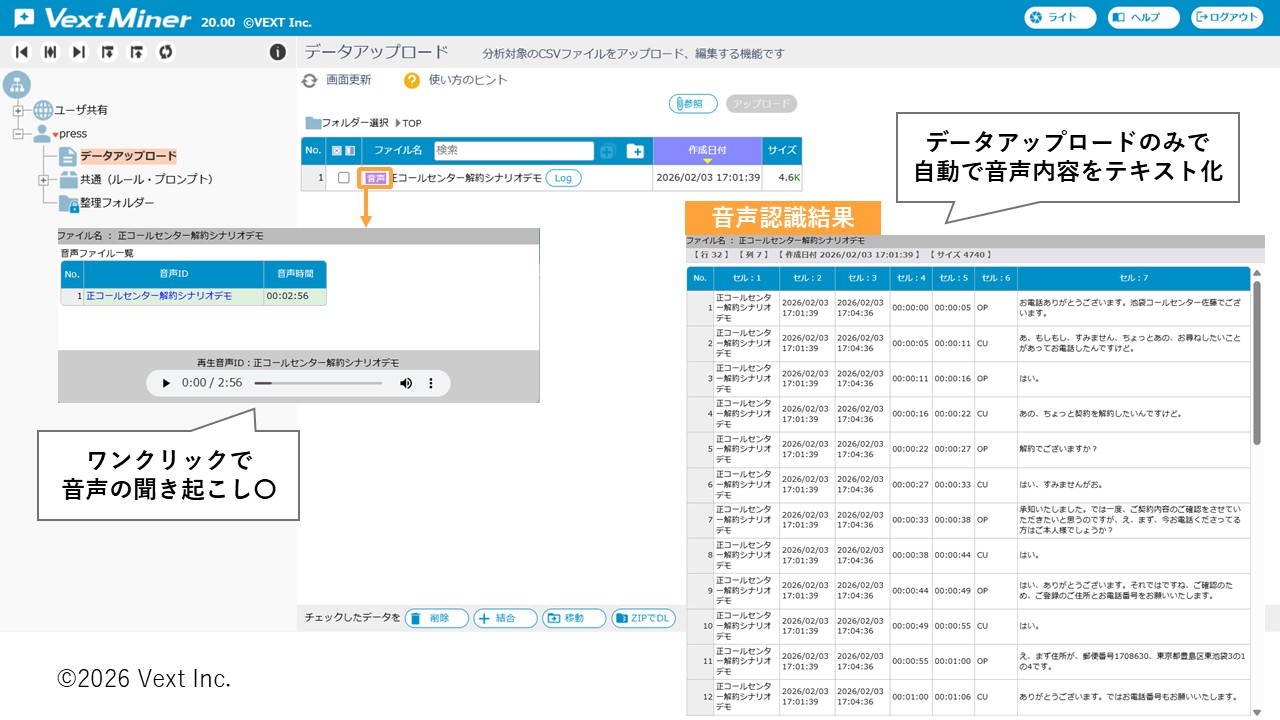Open the 整理フォルダー tree item
The height and width of the screenshot is (720, 1280).
click(x=117, y=203)
